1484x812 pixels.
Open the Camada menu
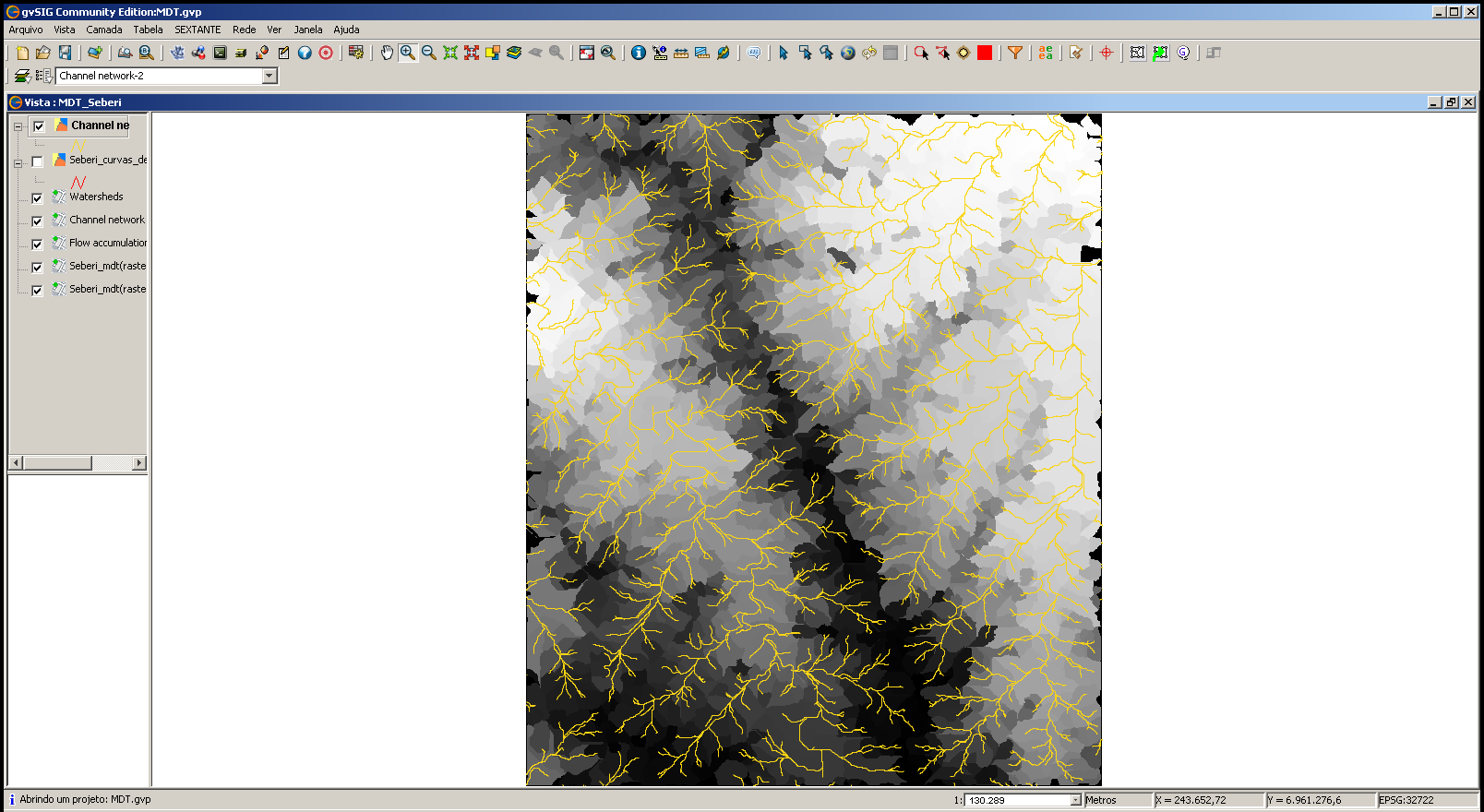[104, 30]
